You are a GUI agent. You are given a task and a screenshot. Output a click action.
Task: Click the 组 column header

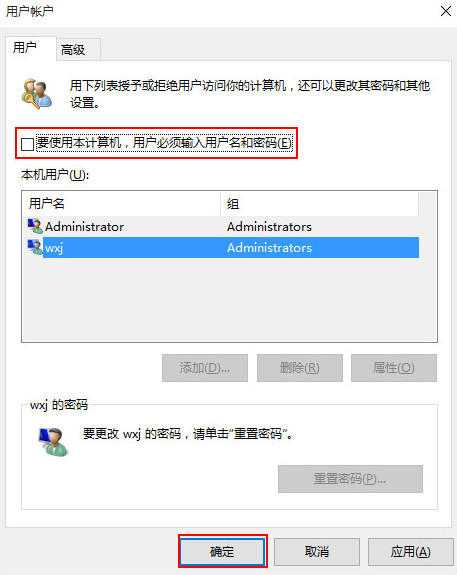click(319, 204)
